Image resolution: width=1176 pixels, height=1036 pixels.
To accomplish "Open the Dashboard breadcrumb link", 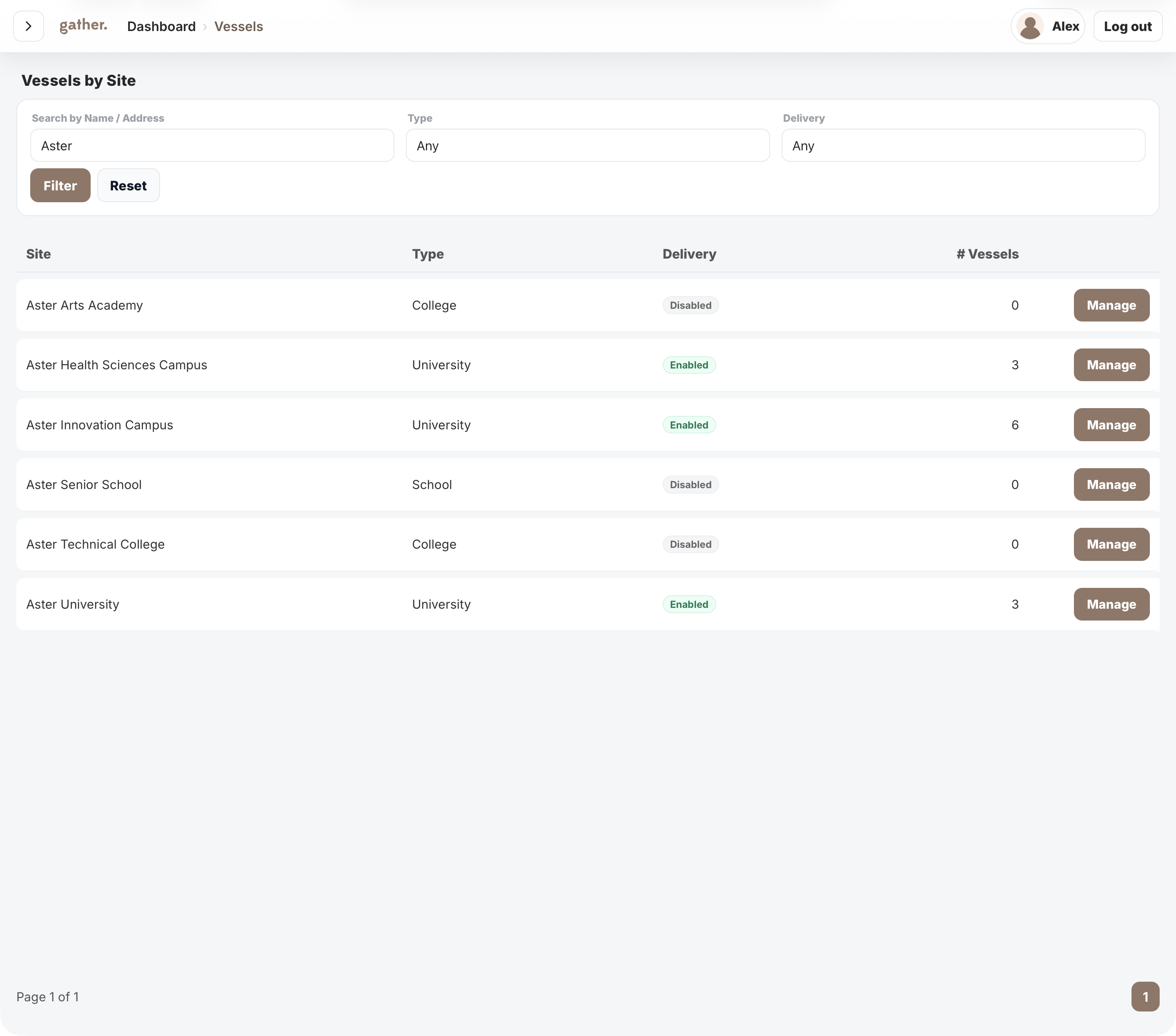I will [161, 27].
